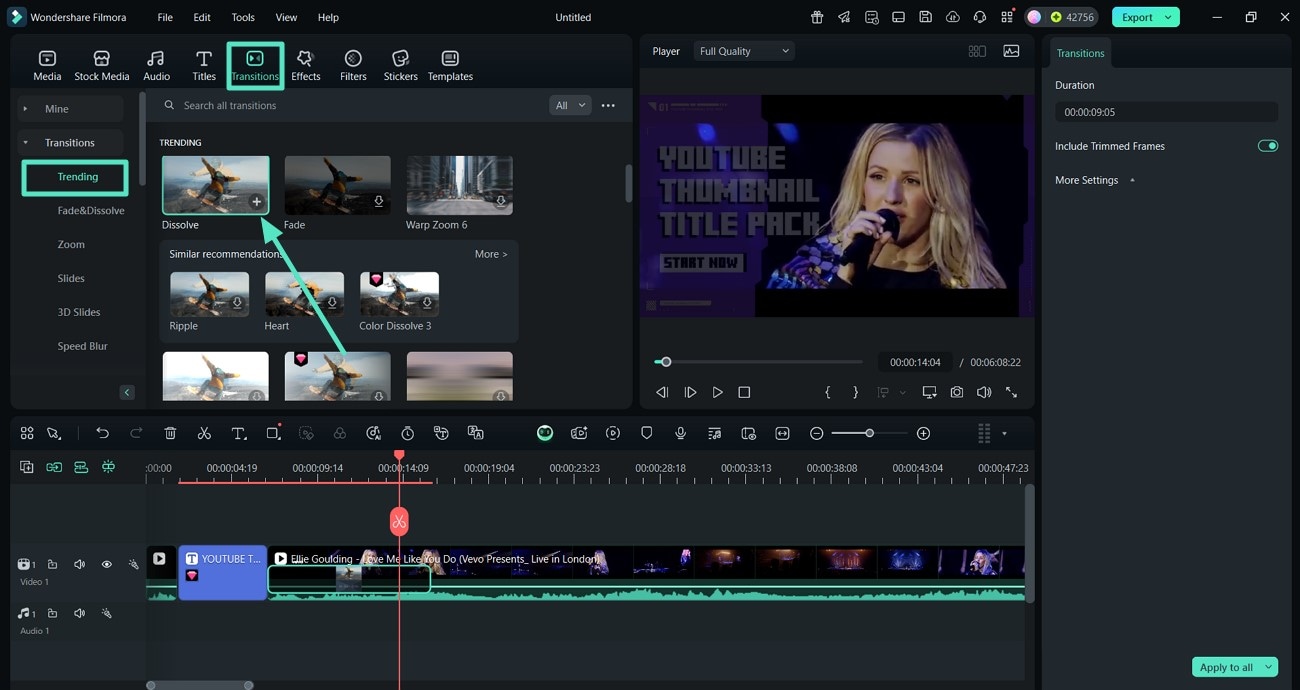Click the gift icon in title bar
This screenshot has width=1300, height=690.
click(x=817, y=17)
